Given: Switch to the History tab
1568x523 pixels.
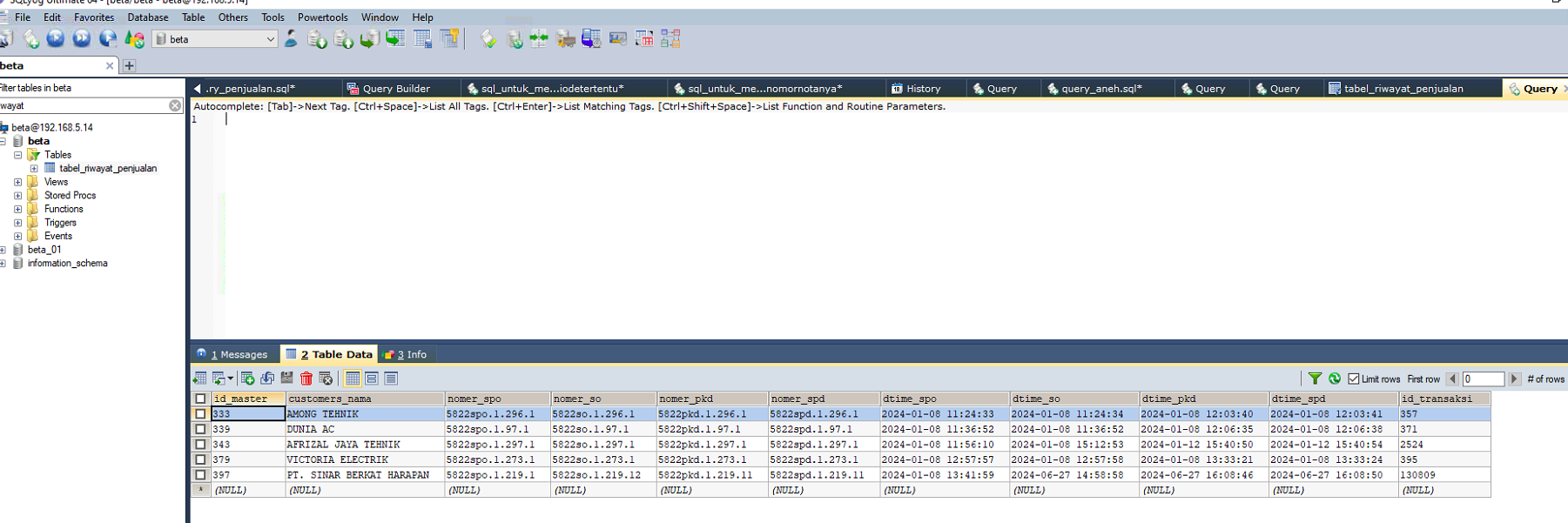Looking at the screenshot, I should [x=922, y=89].
